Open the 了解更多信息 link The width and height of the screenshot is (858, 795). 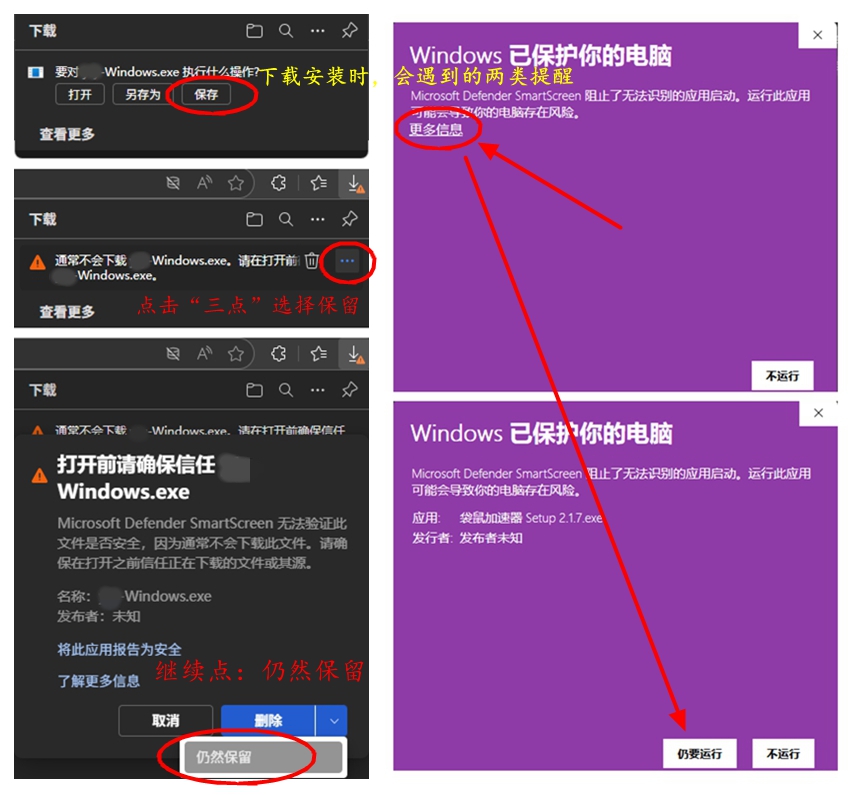click(x=98, y=681)
